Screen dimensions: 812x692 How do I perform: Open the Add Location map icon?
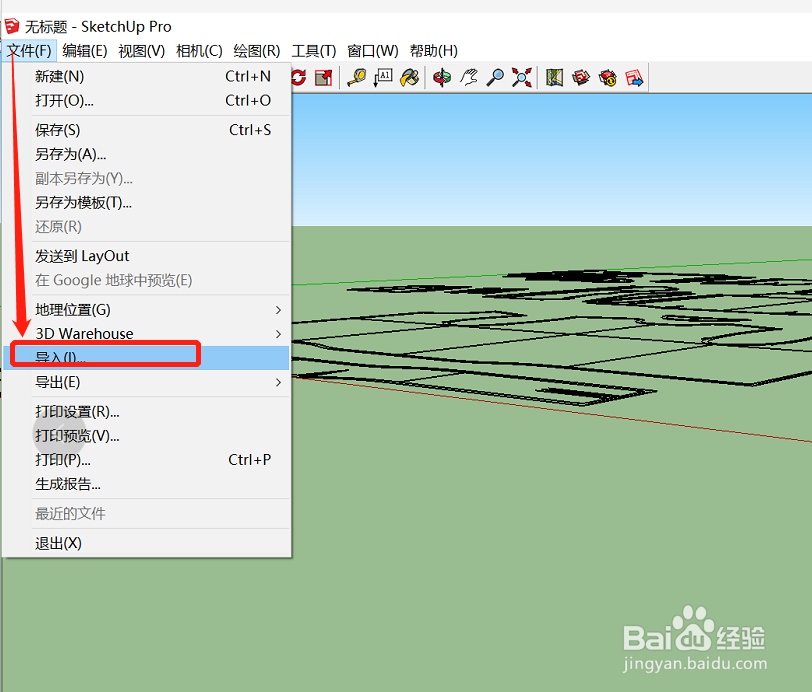(554, 78)
